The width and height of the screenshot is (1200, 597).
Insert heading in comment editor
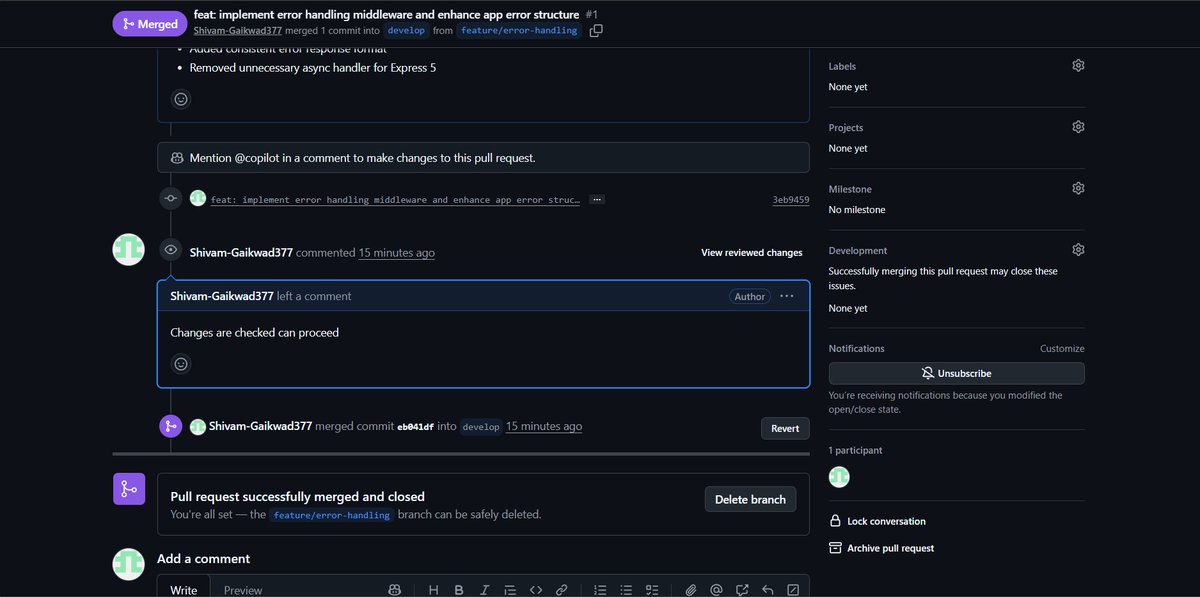tap(434, 590)
